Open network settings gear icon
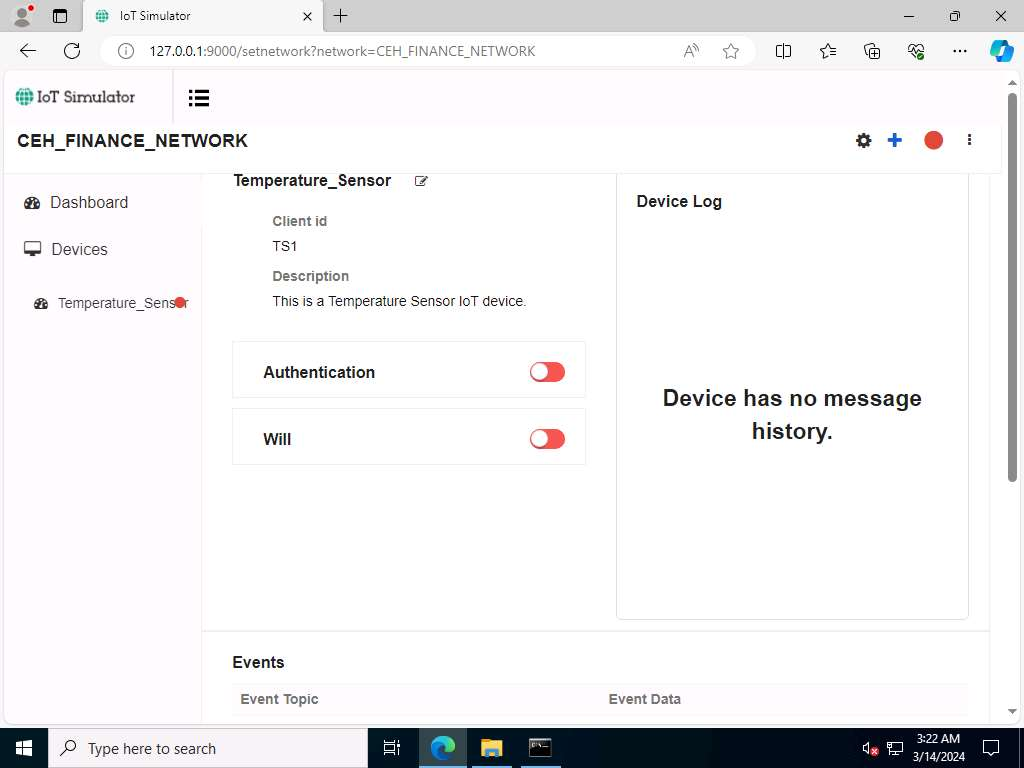This screenshot has width=1024, height=768. pos(863,140)
